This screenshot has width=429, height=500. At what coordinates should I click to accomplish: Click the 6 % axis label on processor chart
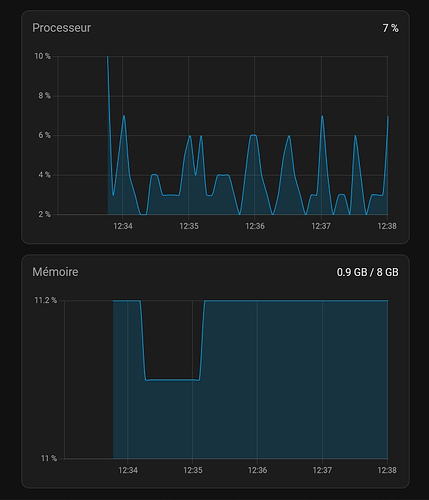44,135
